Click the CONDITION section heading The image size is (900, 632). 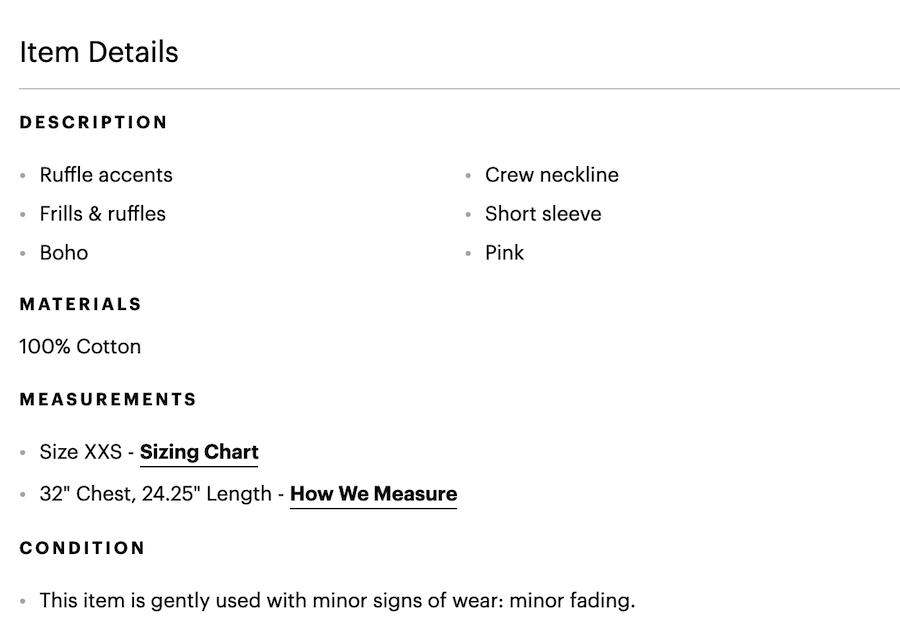coord(82,548)
